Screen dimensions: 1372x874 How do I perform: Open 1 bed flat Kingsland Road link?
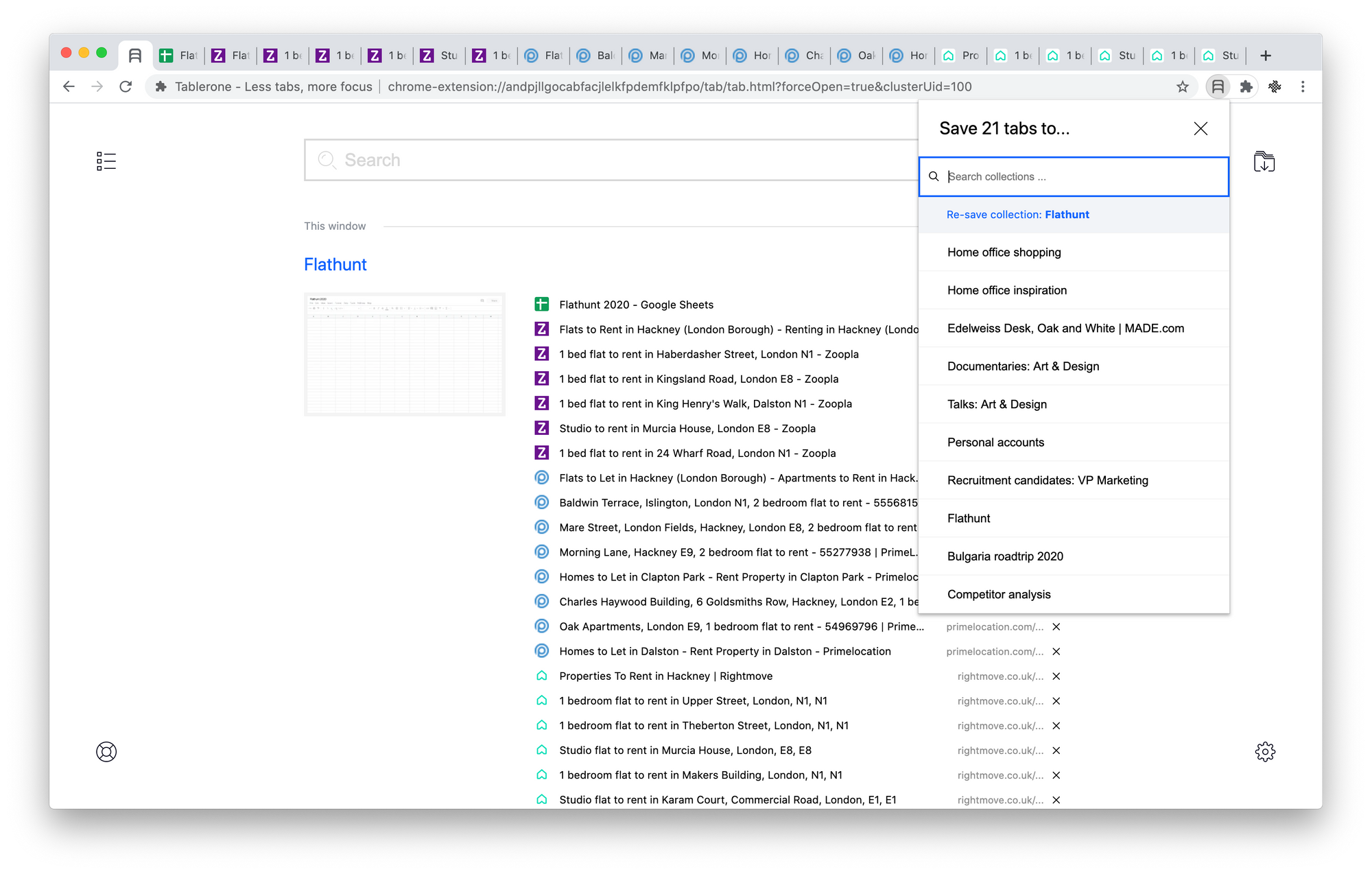(x=698, y=379)
